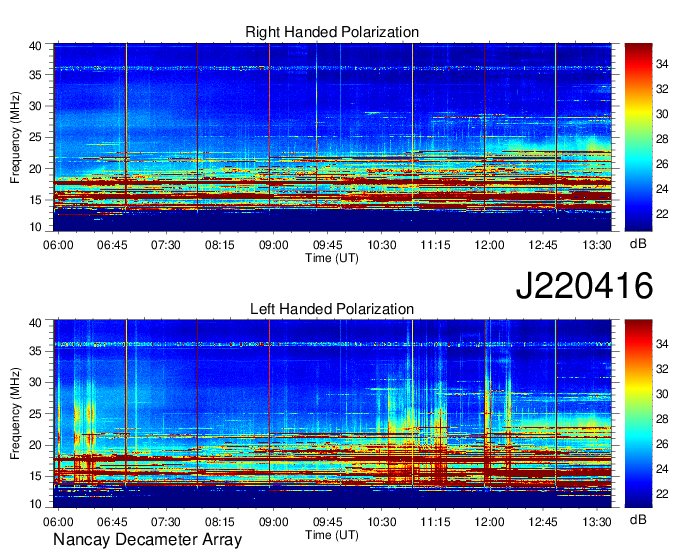Screen dimensions: 680x552
Task: Click the 10 MHz tick of Right Handed plot
Action: click(35, 227)
